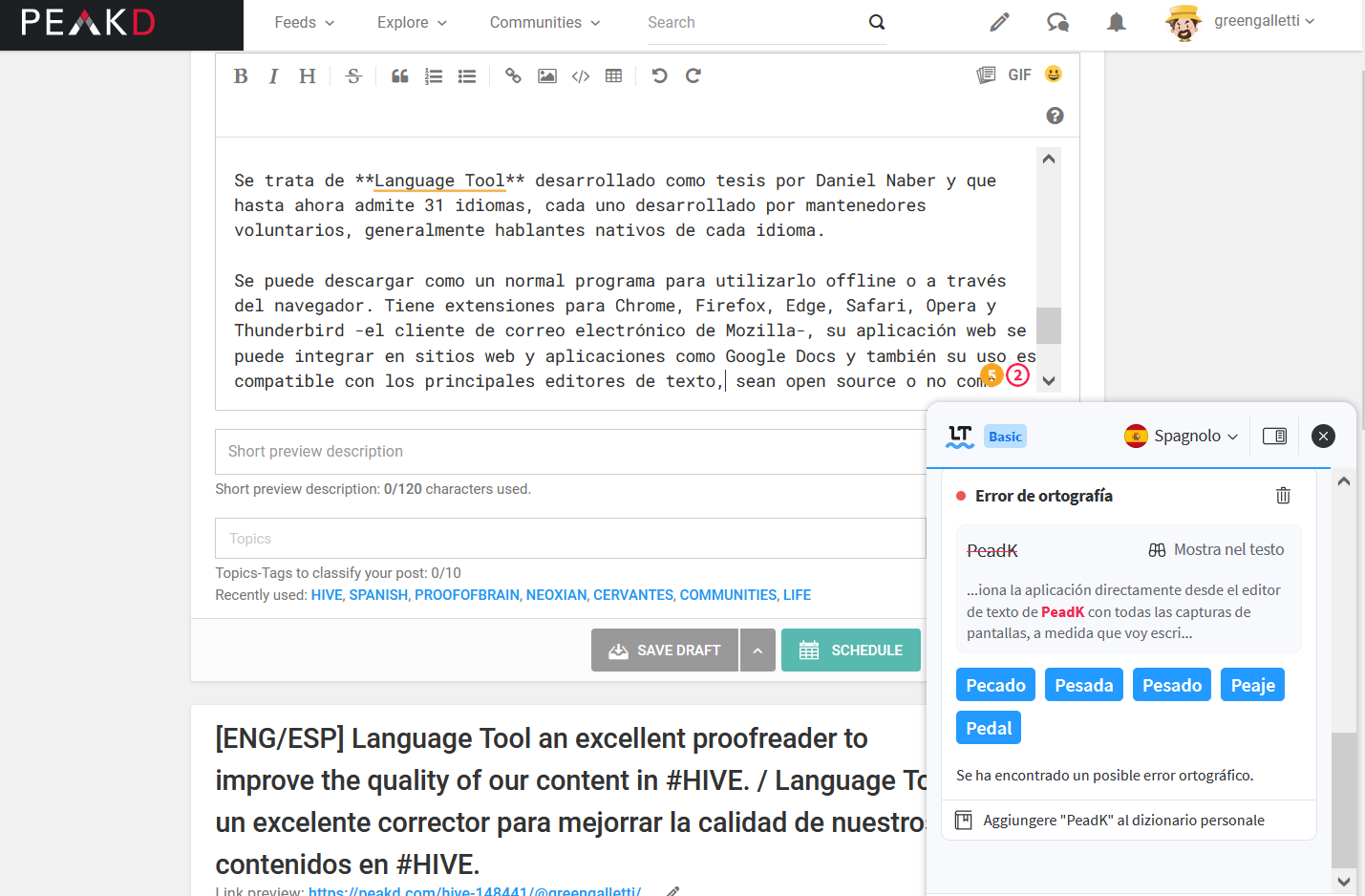
Task: Open the Communities menu
Action: click(544, 22)
